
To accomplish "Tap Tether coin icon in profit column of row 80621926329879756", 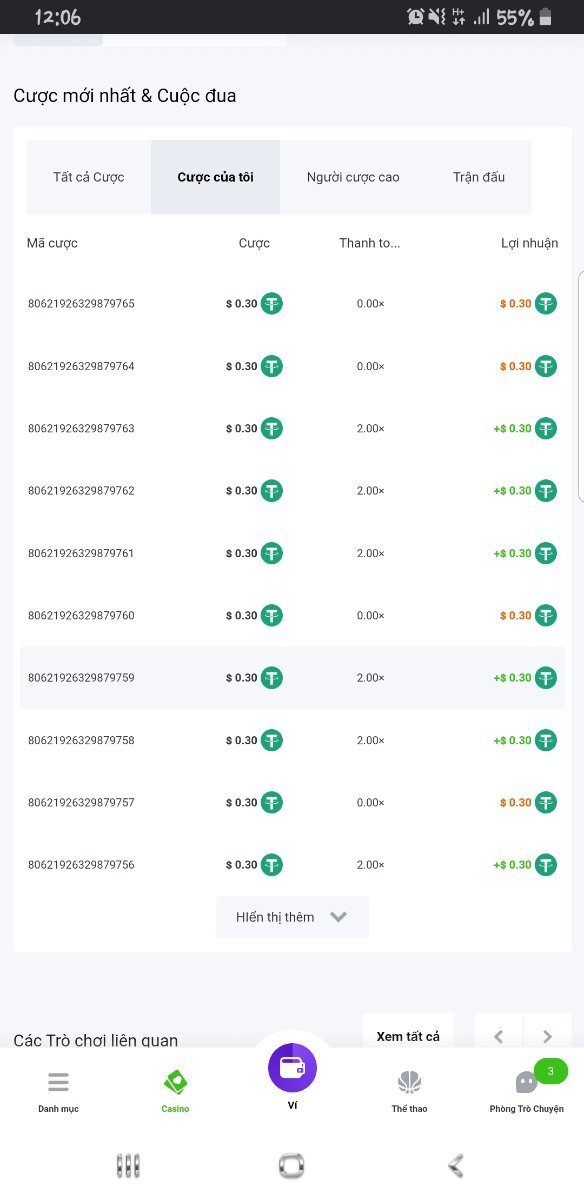I will 545,865.
